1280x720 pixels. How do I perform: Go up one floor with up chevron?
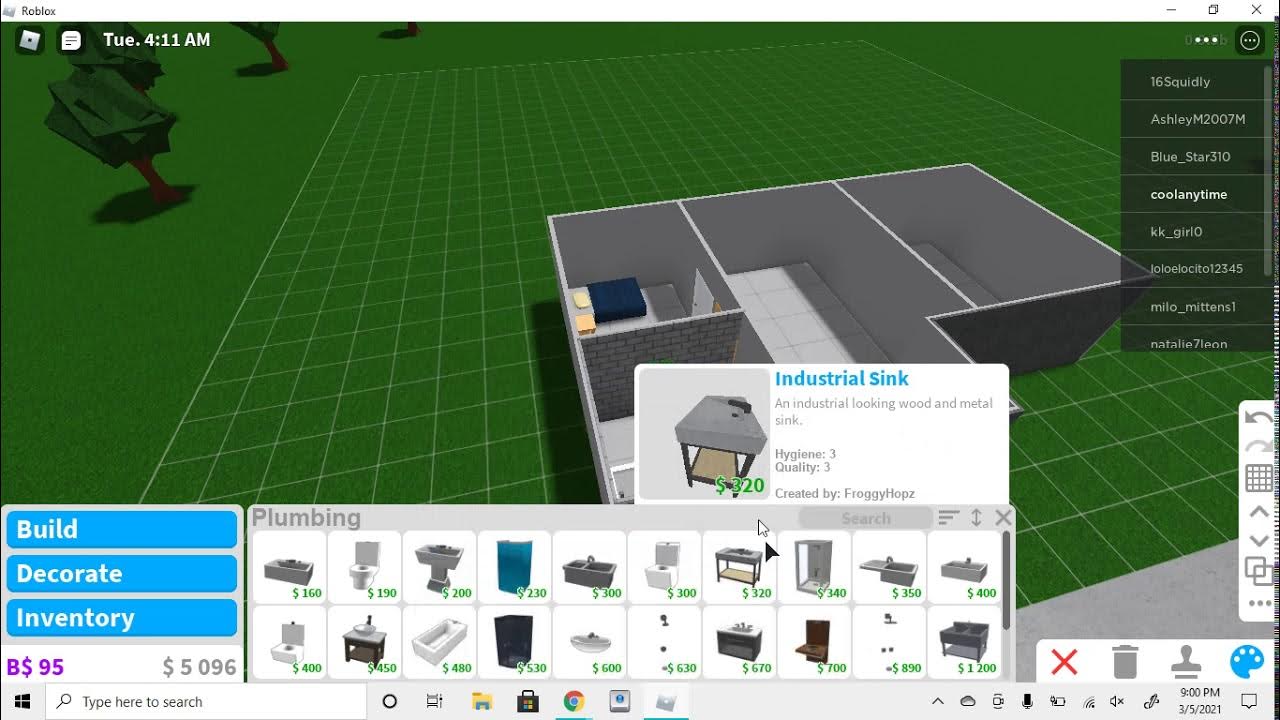click(x=1259, y=511)
